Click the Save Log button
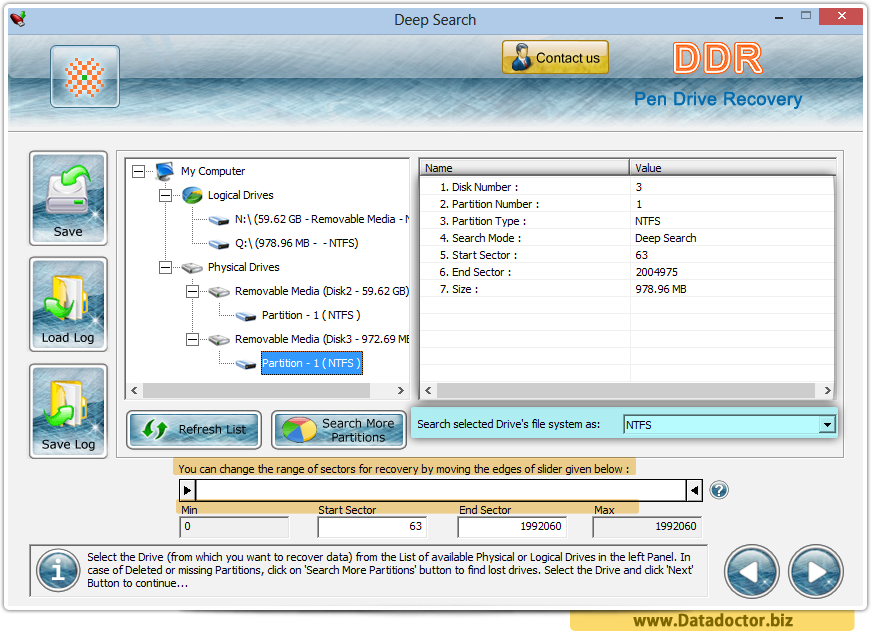The height and width of the screenshot is (631, 871). 68,411
